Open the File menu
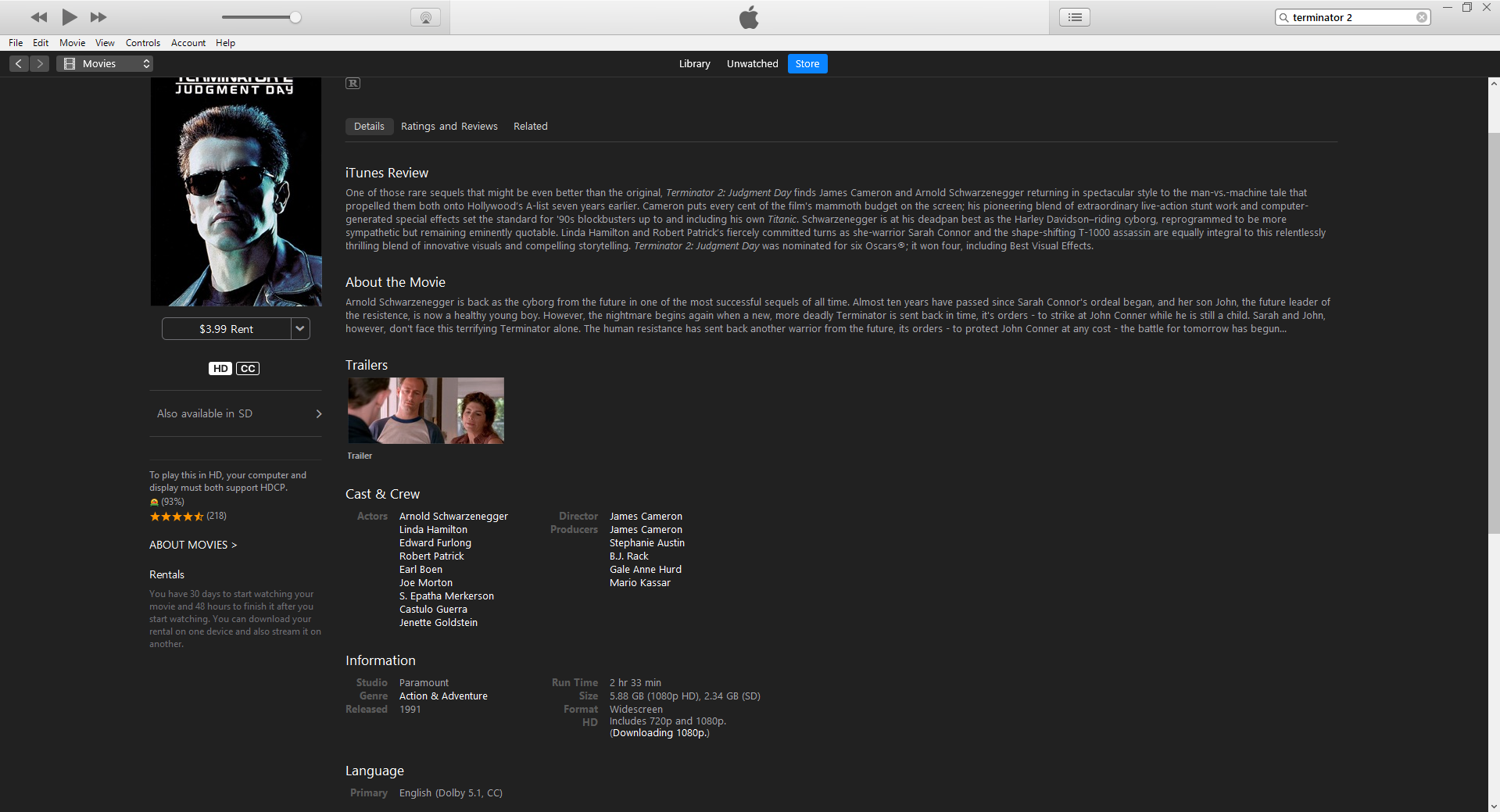The height and width of the screenshot is (812, 1500). [16, 43]
